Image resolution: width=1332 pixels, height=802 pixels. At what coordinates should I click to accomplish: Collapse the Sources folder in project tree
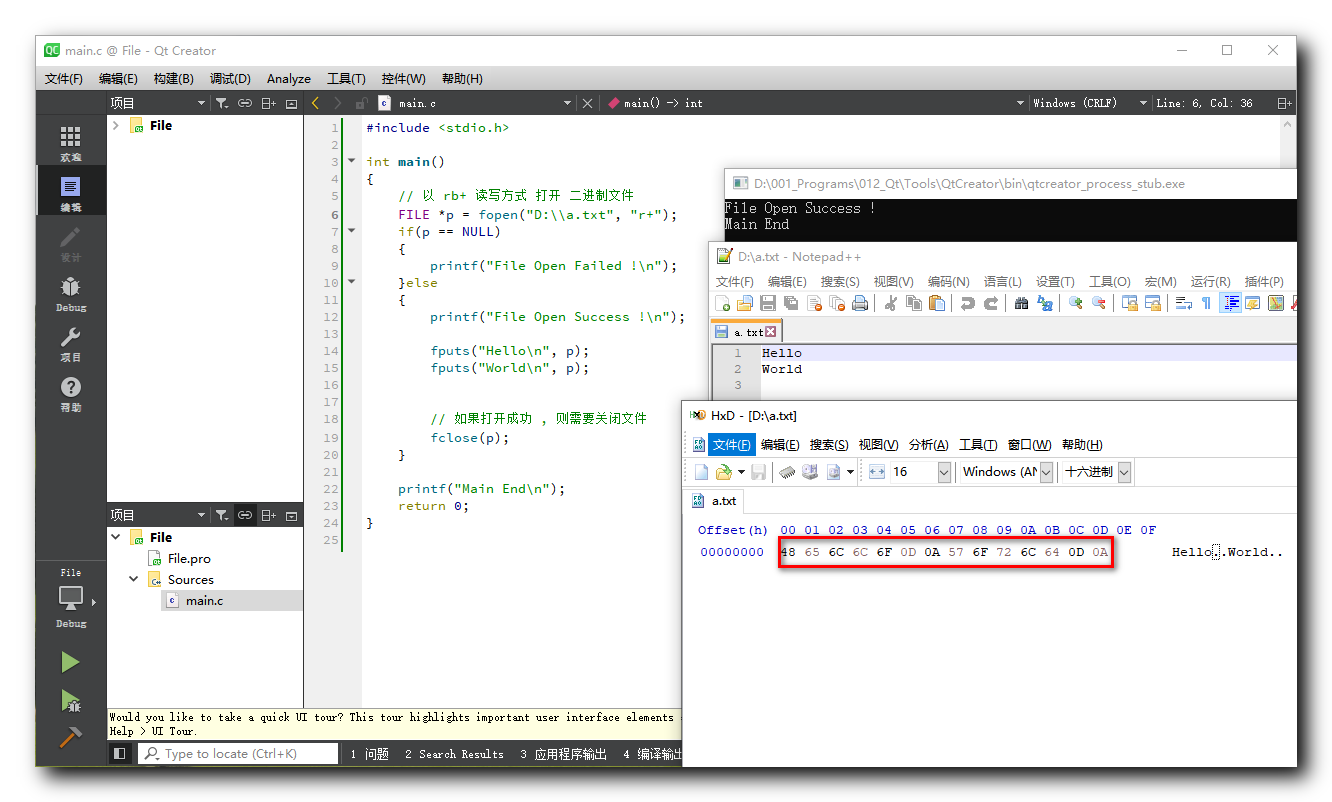click(134, 579)
